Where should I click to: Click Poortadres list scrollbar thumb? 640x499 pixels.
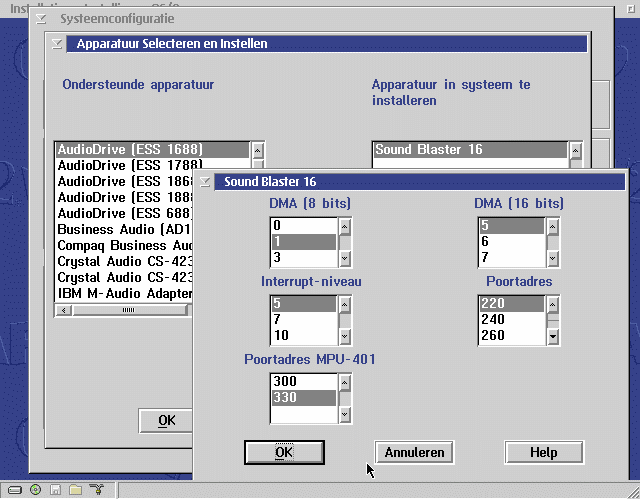(553, 318)
